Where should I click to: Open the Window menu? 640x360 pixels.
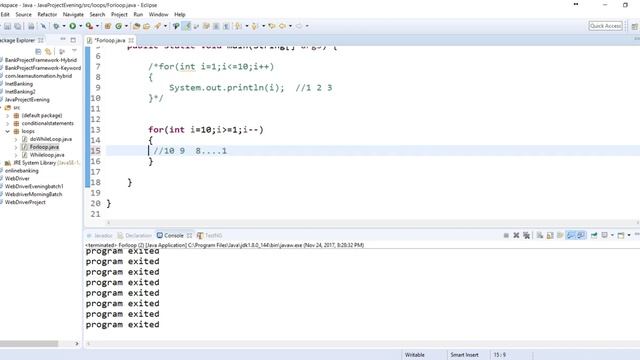[158, 14]
